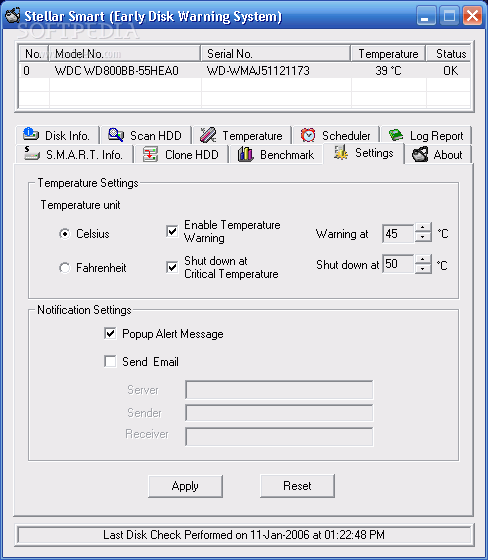Open the Disk Info. tab

pos(57,135)
